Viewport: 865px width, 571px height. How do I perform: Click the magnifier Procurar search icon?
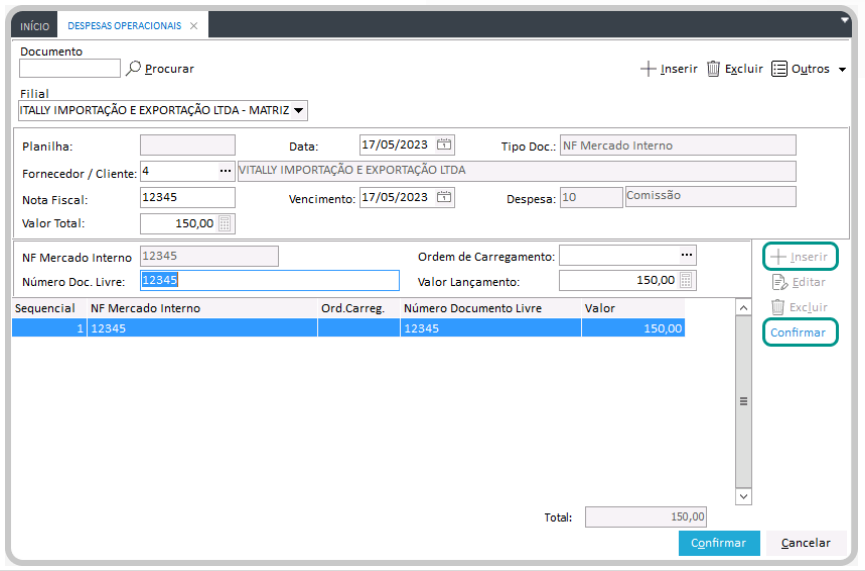pos(134,68)
